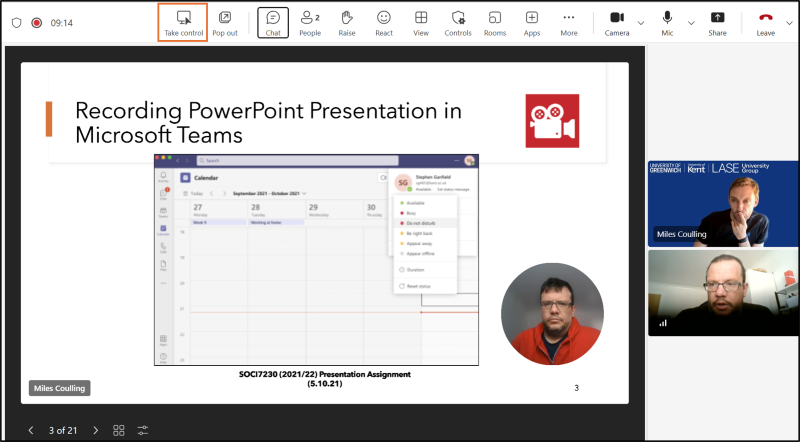This screenshot has height=442, width=800.
Task: Open the slide grid view
Action: [x=118, y=430]
